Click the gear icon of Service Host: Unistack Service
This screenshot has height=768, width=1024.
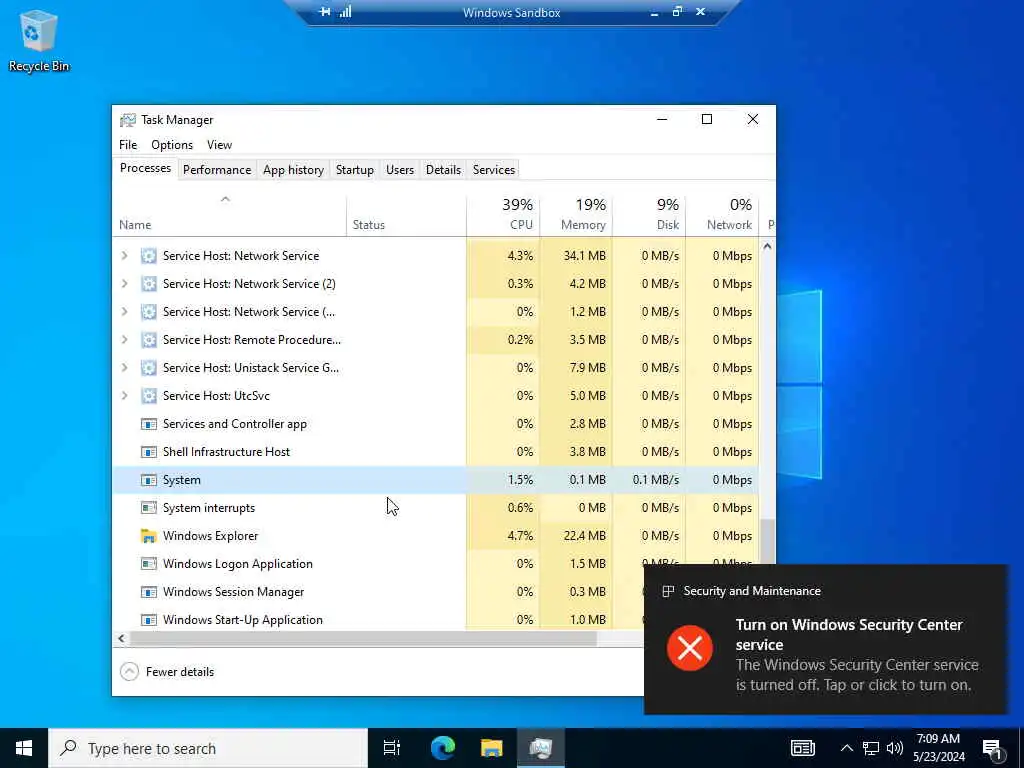coord(149,368)
